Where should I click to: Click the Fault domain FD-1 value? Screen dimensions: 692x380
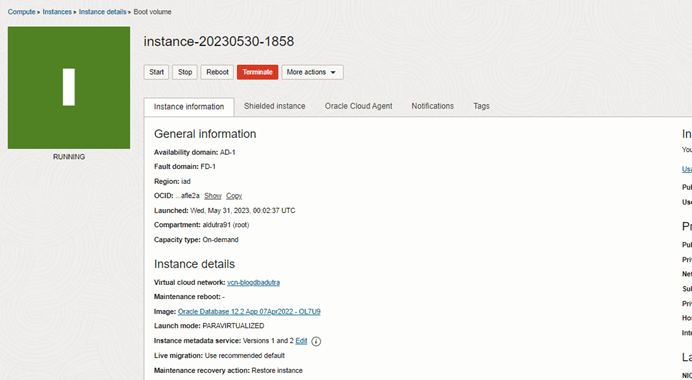pos(208,166)
